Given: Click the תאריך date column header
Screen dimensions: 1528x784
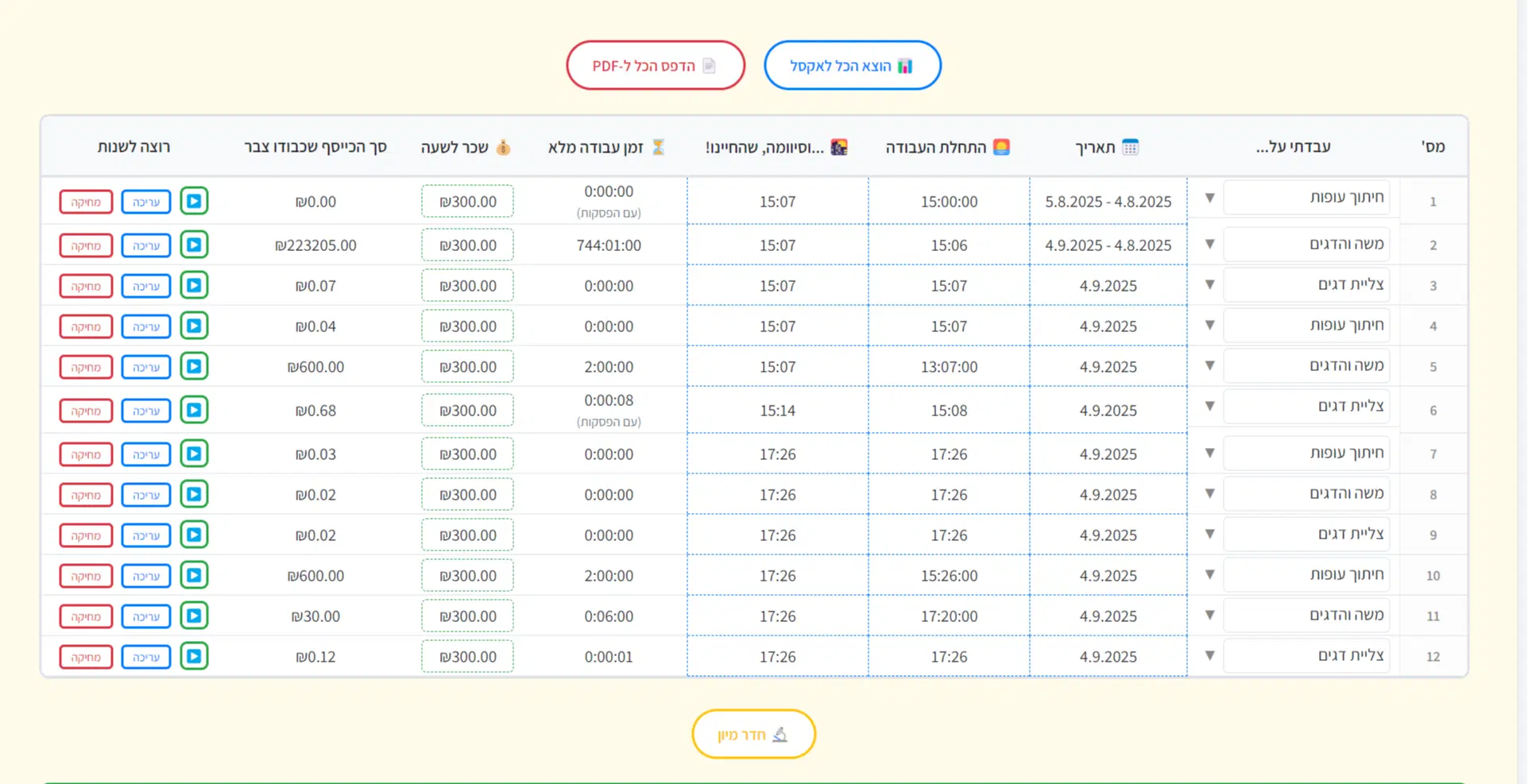Looking at the screenshot, I should (x=1107, y=147).
